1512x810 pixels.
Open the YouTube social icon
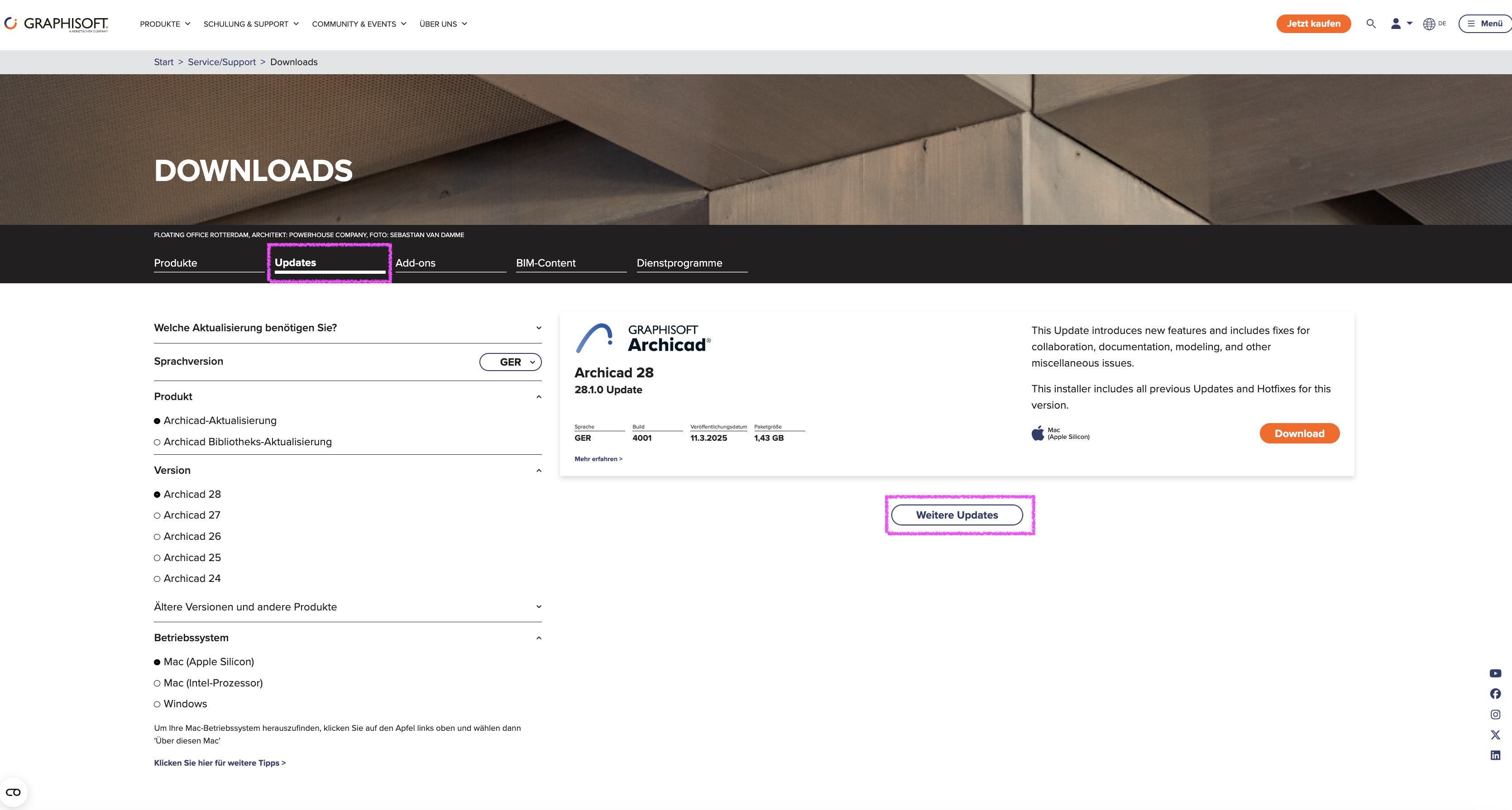point(1496,673)
